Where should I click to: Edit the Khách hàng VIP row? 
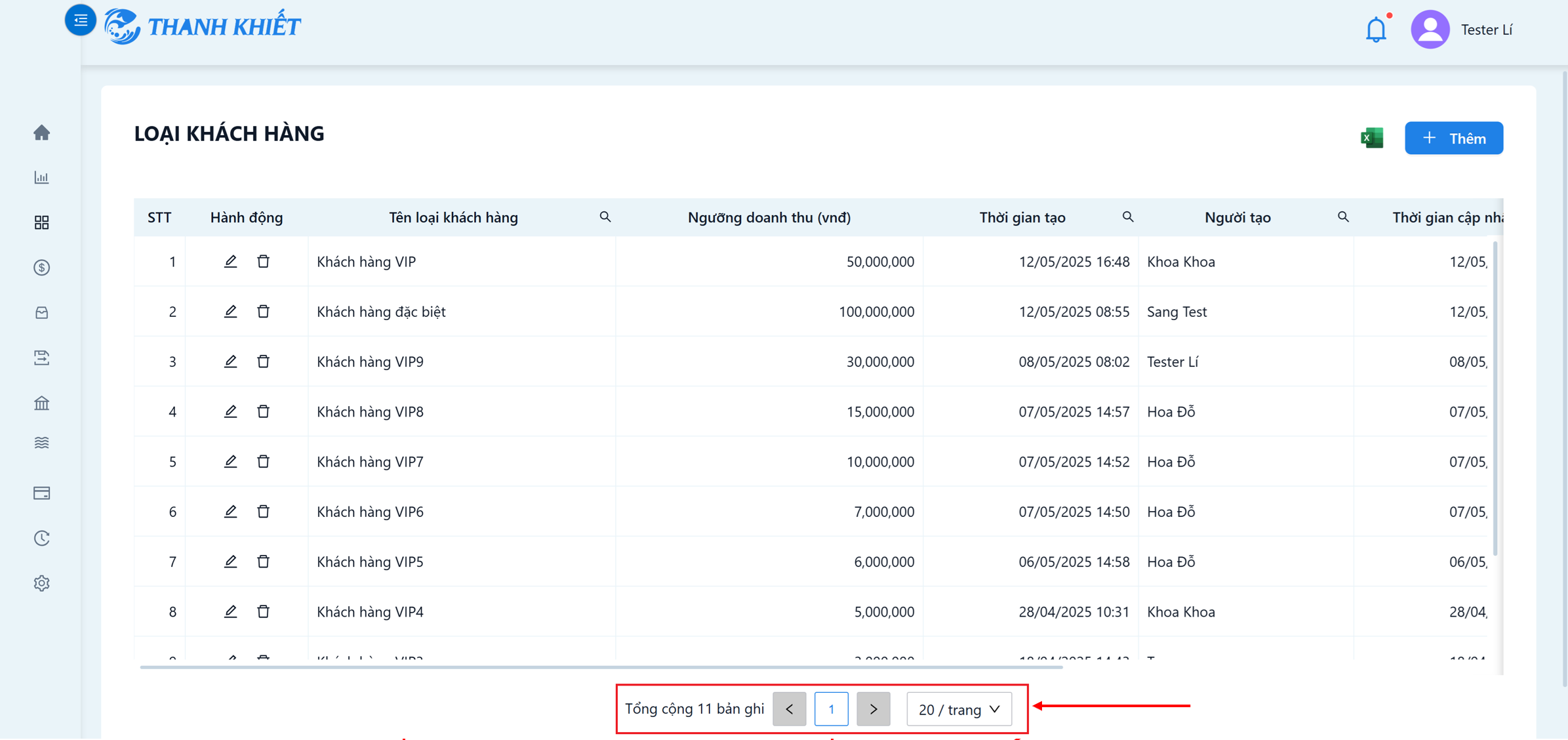point(230,261)
